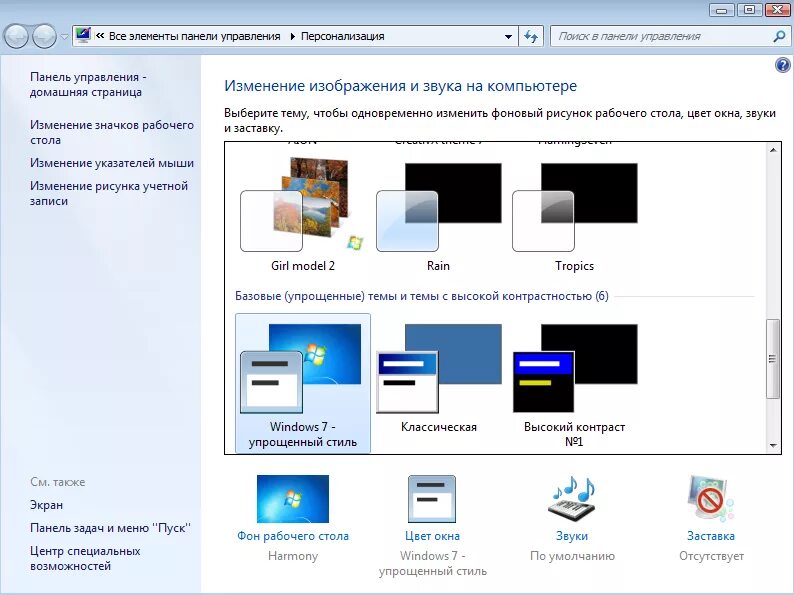794x595 pixels.
Task: Click the sounds keyboard-and-notes icon
Action: point(572,499)
